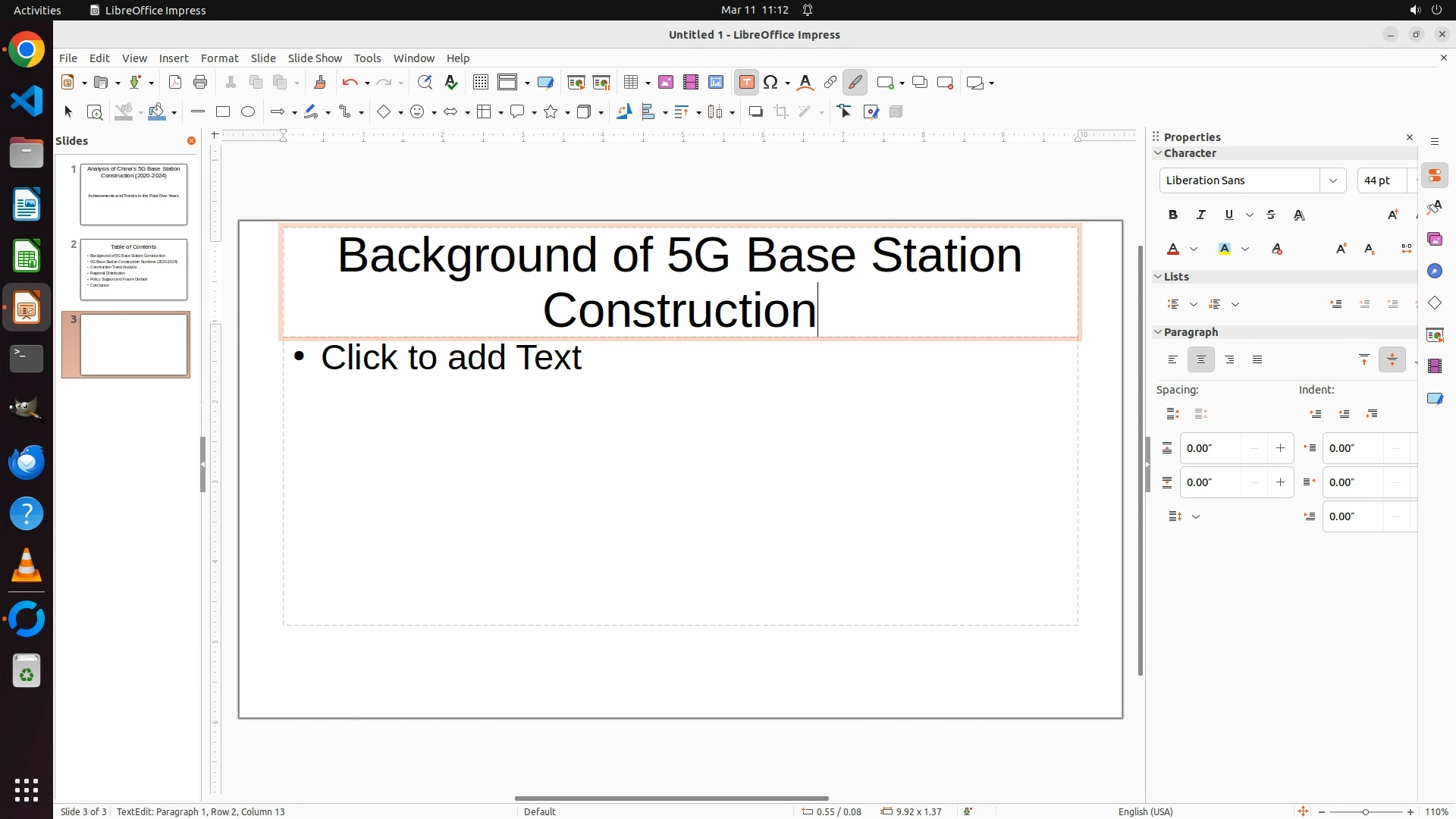Click the red font color swatch
This screenshot has height=819, width=1456.
coord(1173,249)
